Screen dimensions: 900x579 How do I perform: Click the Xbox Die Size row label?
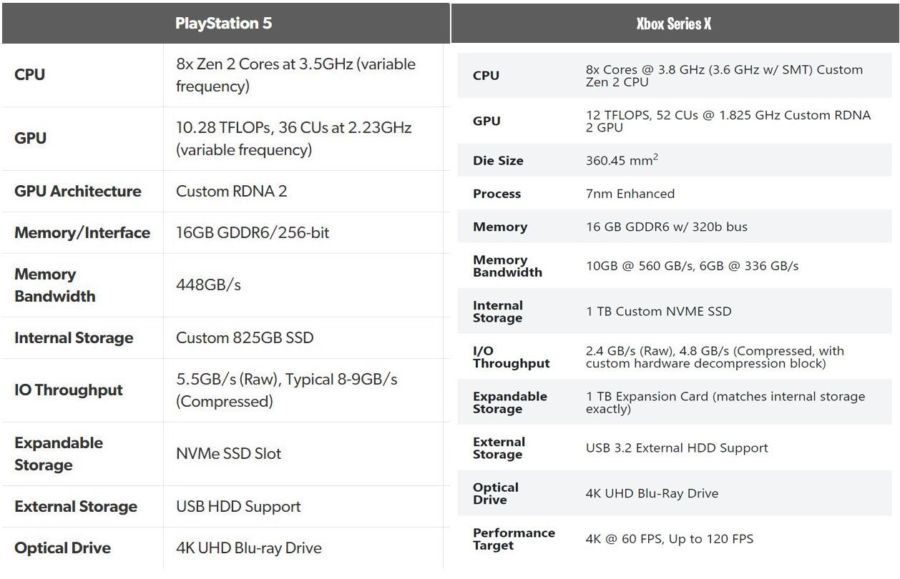click(498, 161)
